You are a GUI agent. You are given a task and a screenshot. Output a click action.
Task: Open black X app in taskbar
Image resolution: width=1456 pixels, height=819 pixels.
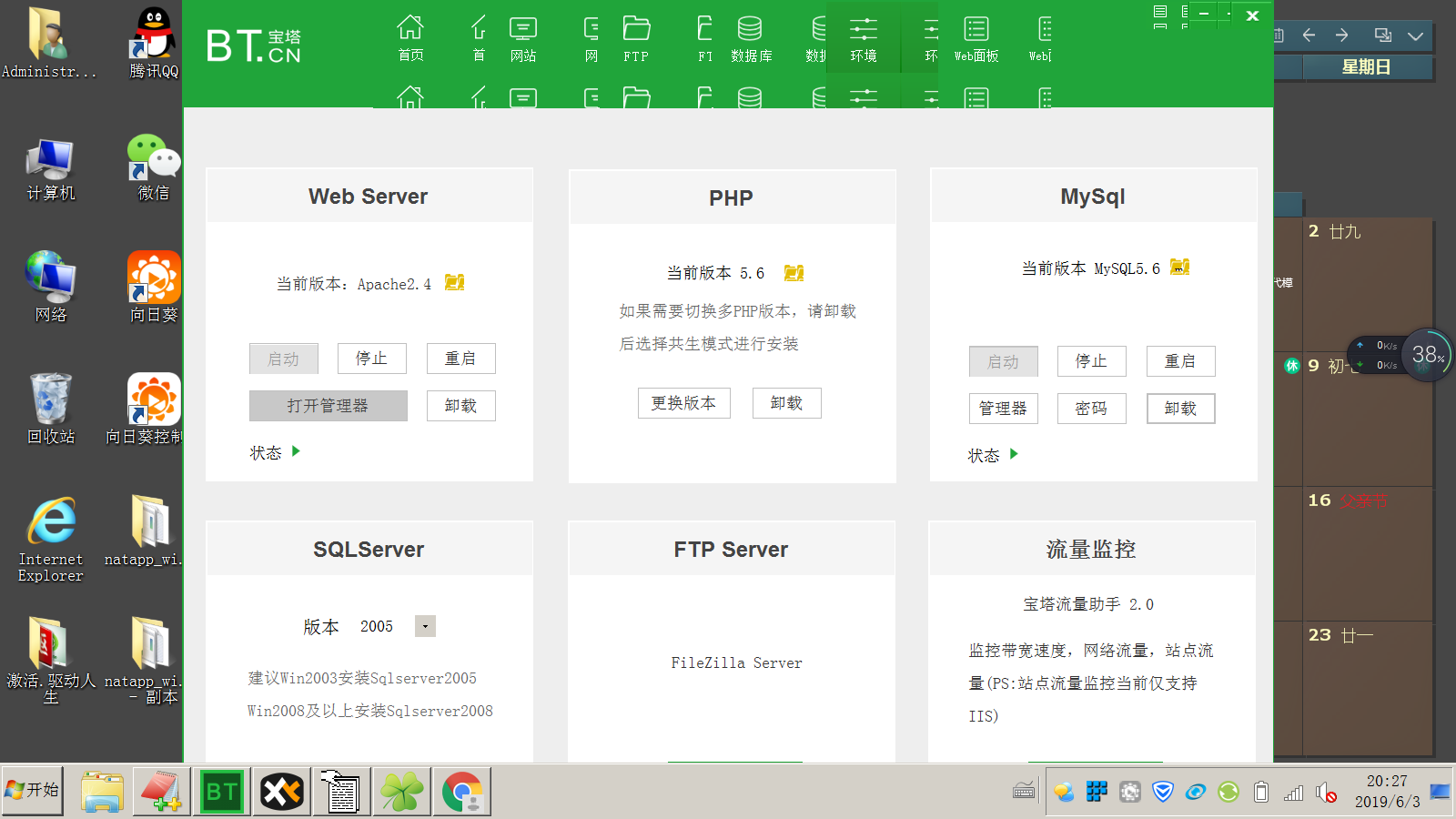click(x=282, y=791)
